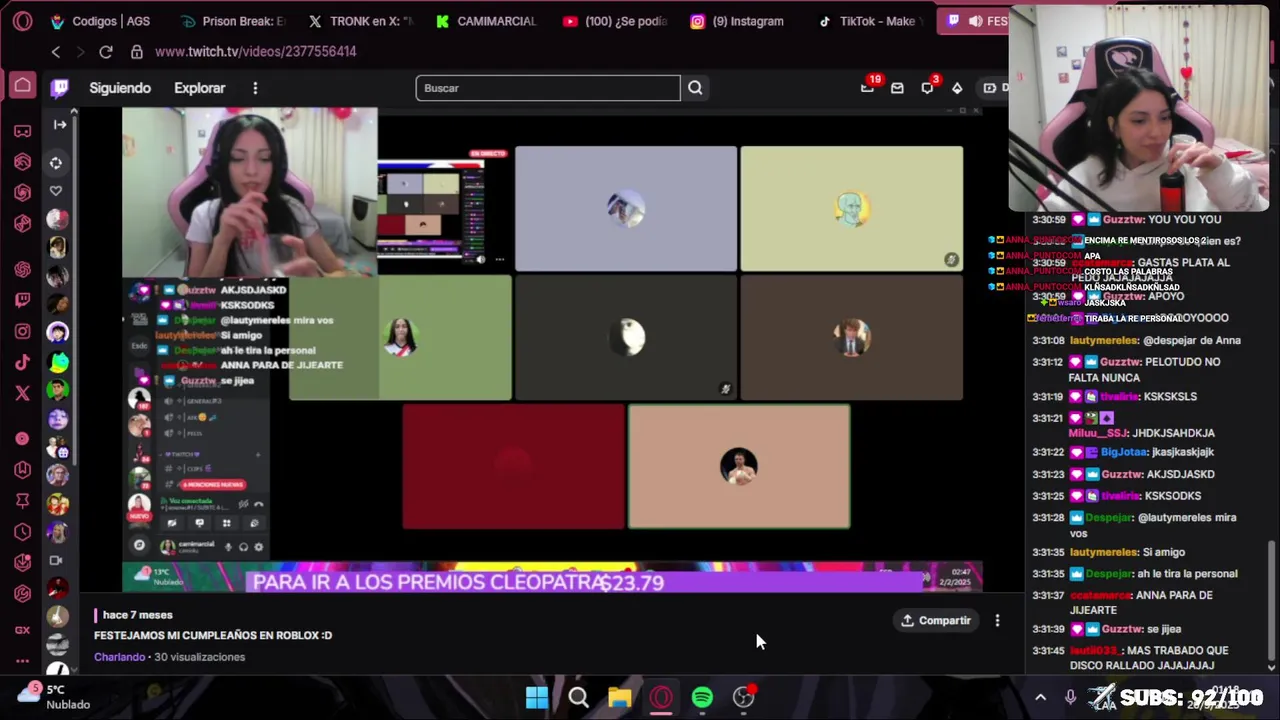Open the Opera menu logo
Screen dimensions: 1280x720
(22, 21)
